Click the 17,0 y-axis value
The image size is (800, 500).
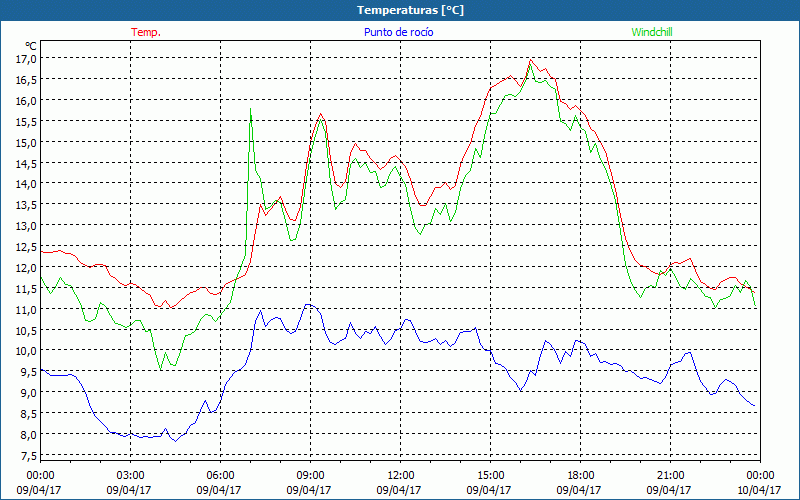click(x=28, y=59)
